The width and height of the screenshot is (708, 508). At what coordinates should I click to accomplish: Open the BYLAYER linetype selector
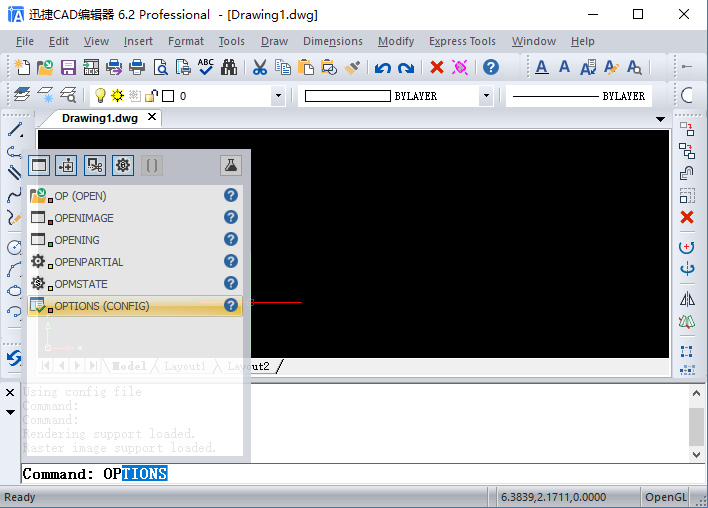579,96
